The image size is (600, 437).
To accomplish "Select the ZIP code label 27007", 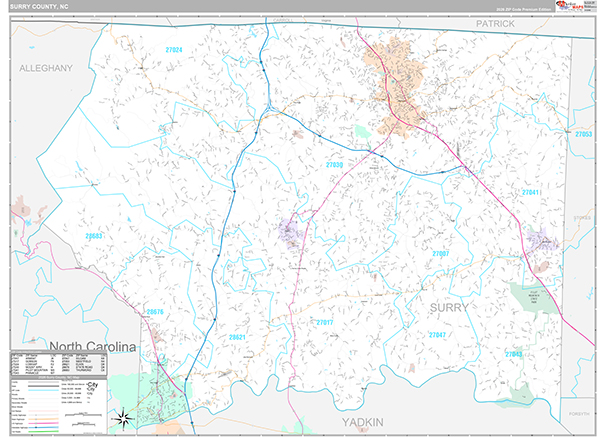I will point(441,253).
